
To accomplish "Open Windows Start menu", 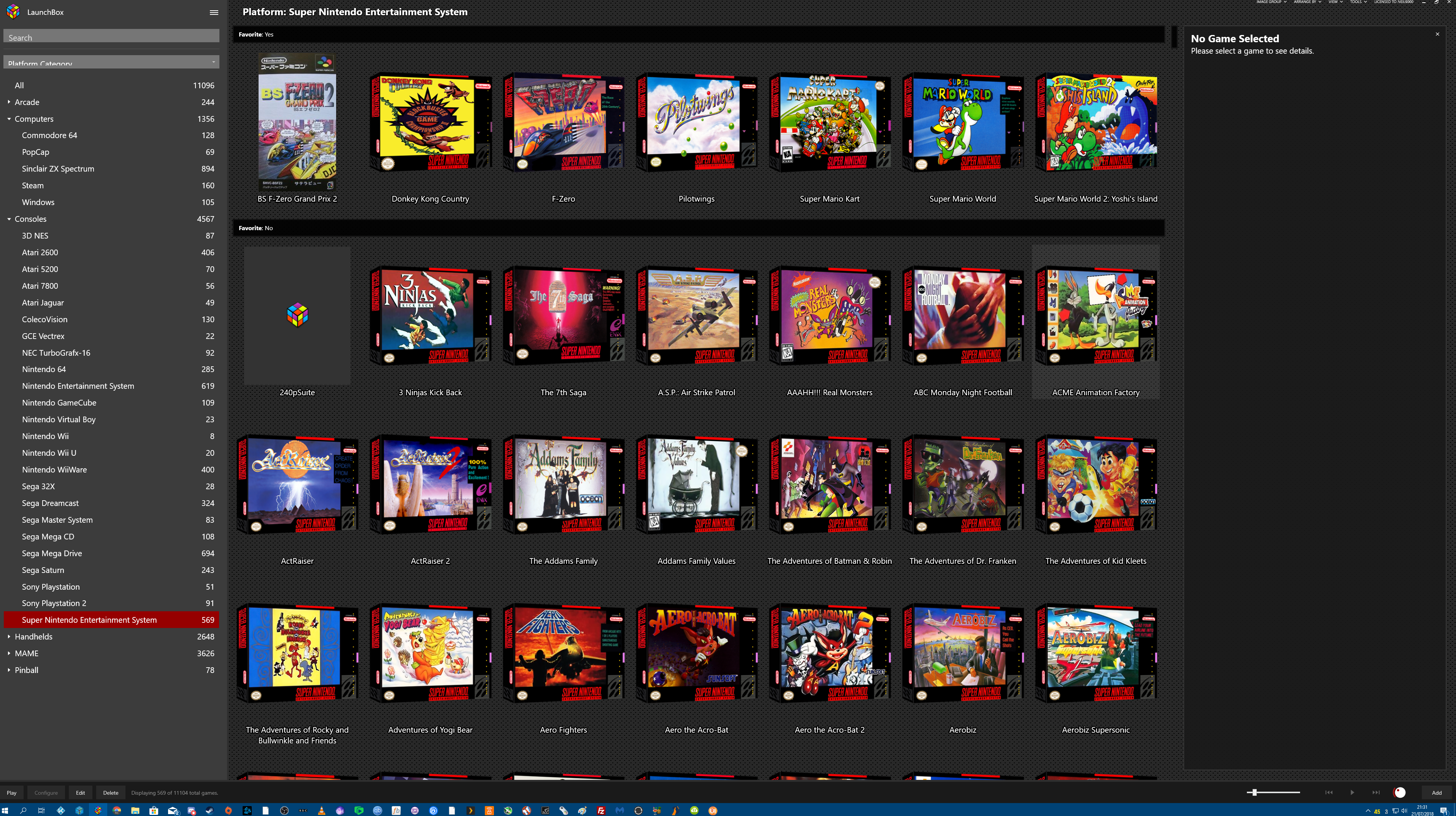I will [5, 810].
